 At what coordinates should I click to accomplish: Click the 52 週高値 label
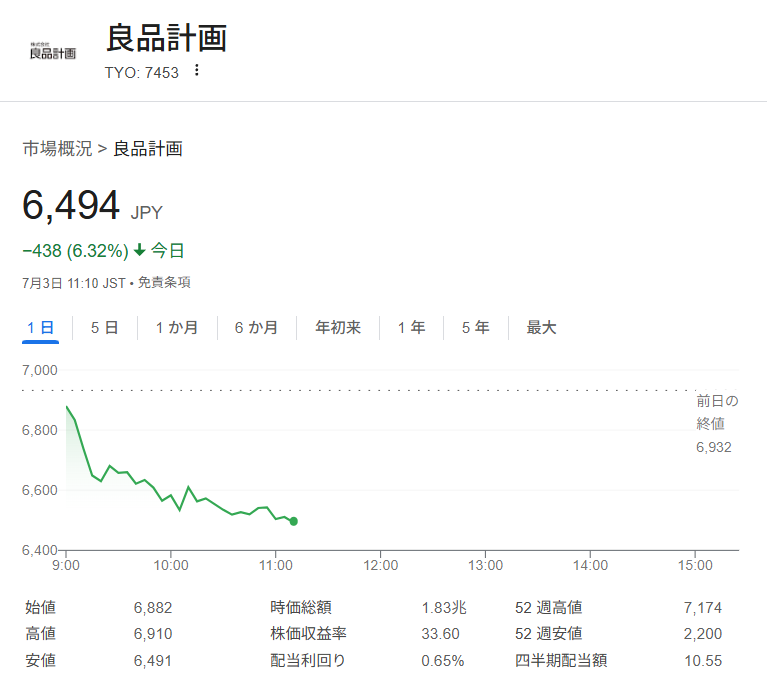549,608
